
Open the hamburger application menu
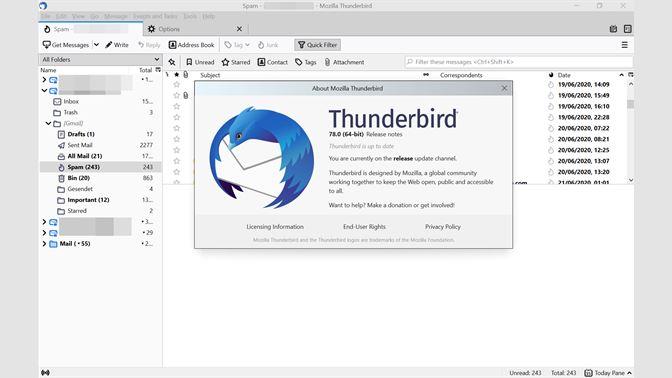coord(624,45)
